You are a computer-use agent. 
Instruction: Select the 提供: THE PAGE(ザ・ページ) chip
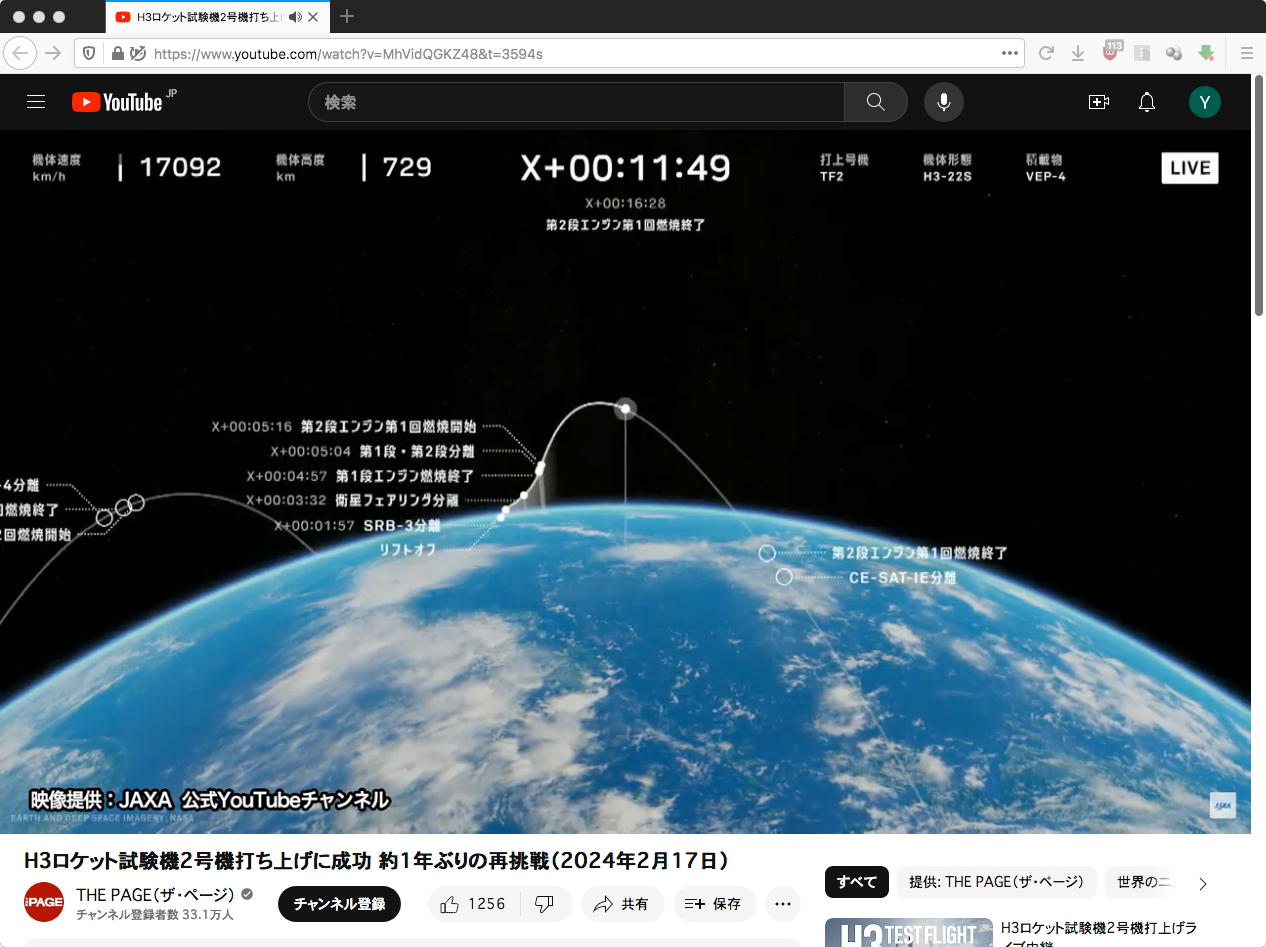(x=997, y=882)
